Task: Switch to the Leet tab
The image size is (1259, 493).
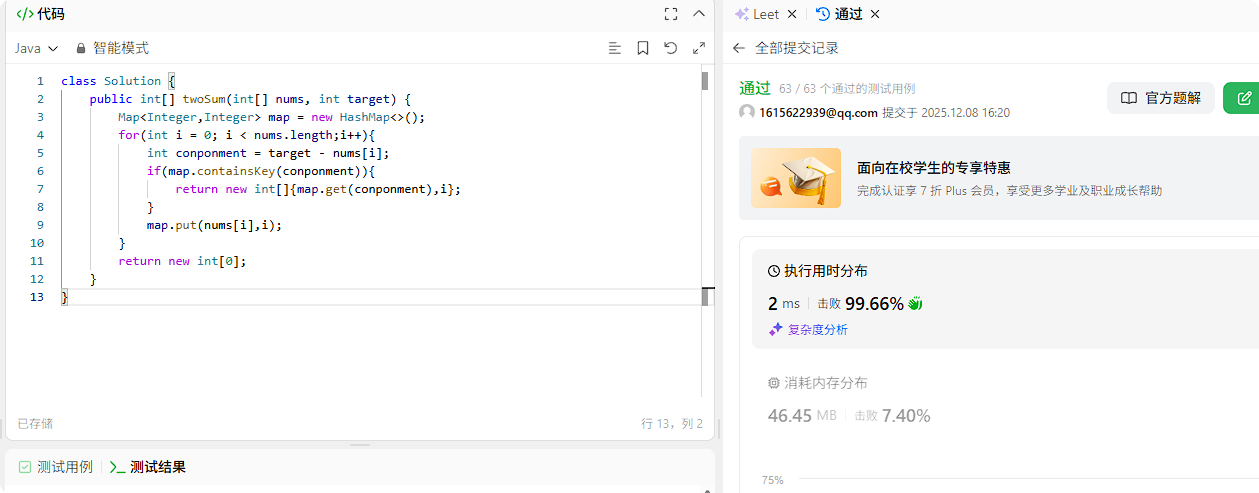Action: [757, 14]
